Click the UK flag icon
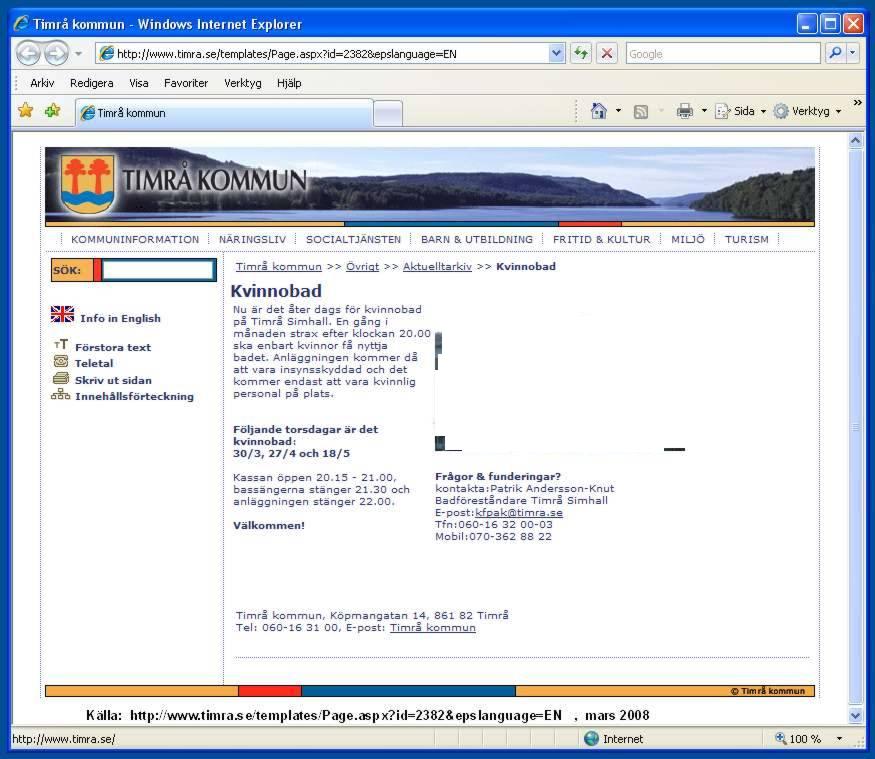This screenshot has height=759, width=875. click(62, 314)
